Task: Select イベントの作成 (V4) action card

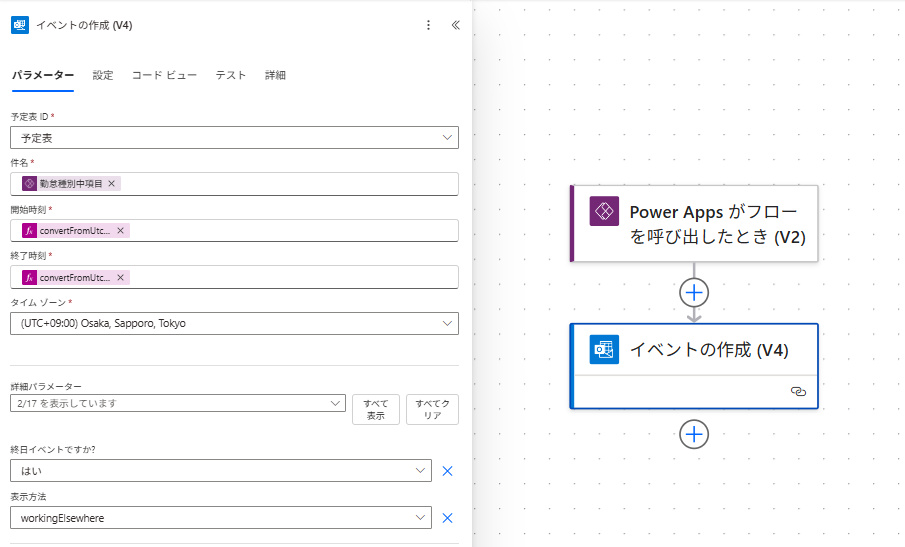Action: click(694, 366)
